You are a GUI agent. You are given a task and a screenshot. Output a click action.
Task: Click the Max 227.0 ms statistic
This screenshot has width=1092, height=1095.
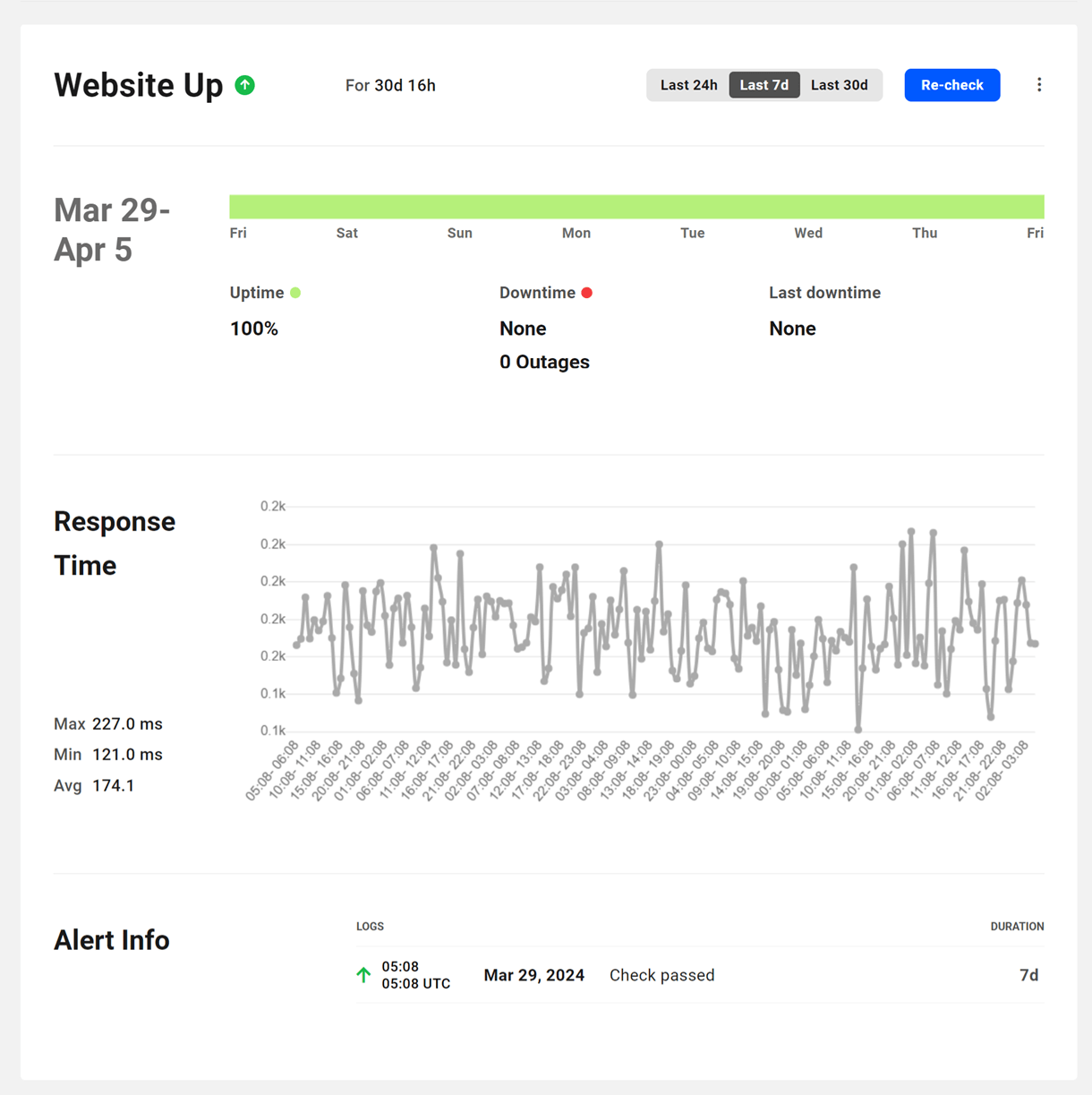108,723
